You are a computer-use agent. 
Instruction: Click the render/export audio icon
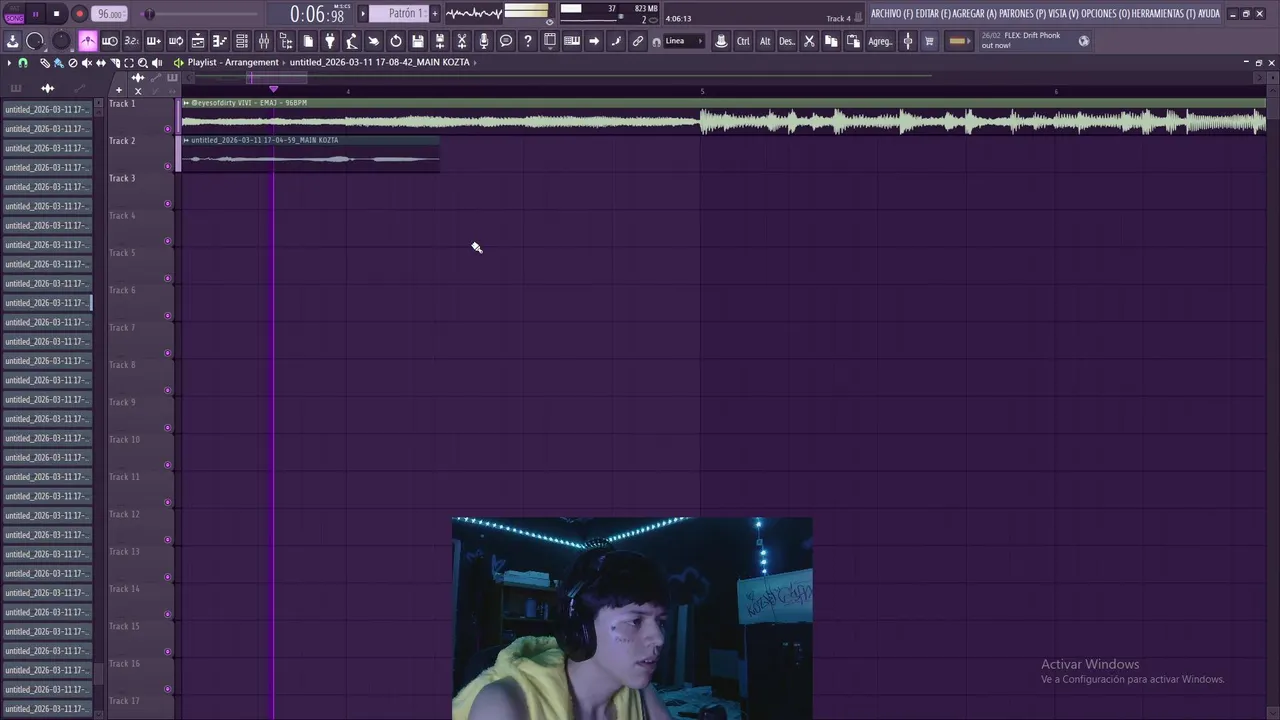pyautogui.click(x=440, y=41)
